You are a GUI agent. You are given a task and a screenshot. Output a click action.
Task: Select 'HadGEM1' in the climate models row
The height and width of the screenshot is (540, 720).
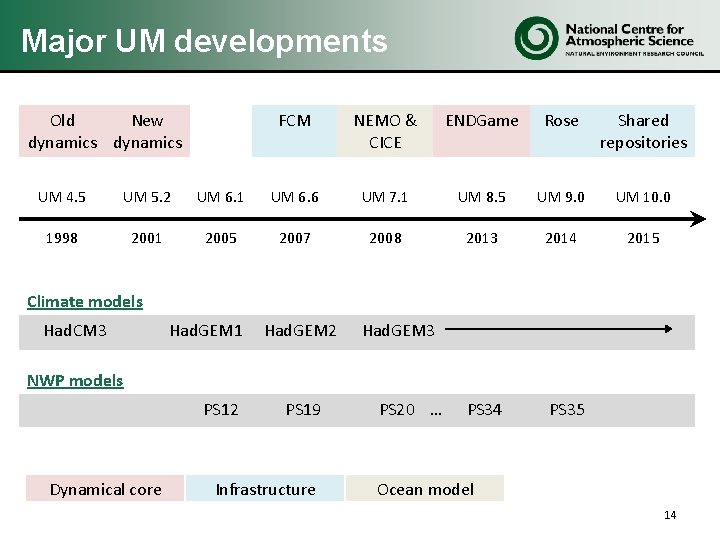[x=206, y=330]
